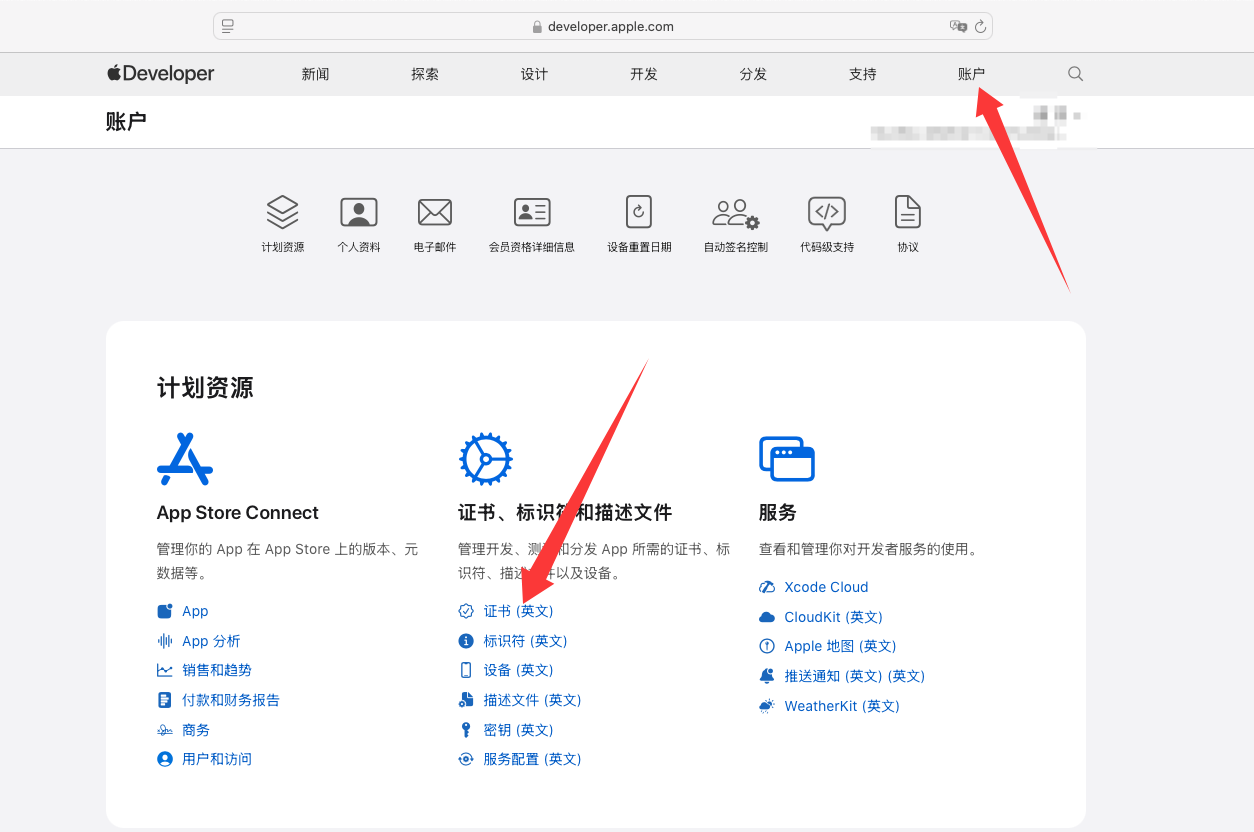
Task: Open the 证书 (英文) link
Action: point(518,611)
